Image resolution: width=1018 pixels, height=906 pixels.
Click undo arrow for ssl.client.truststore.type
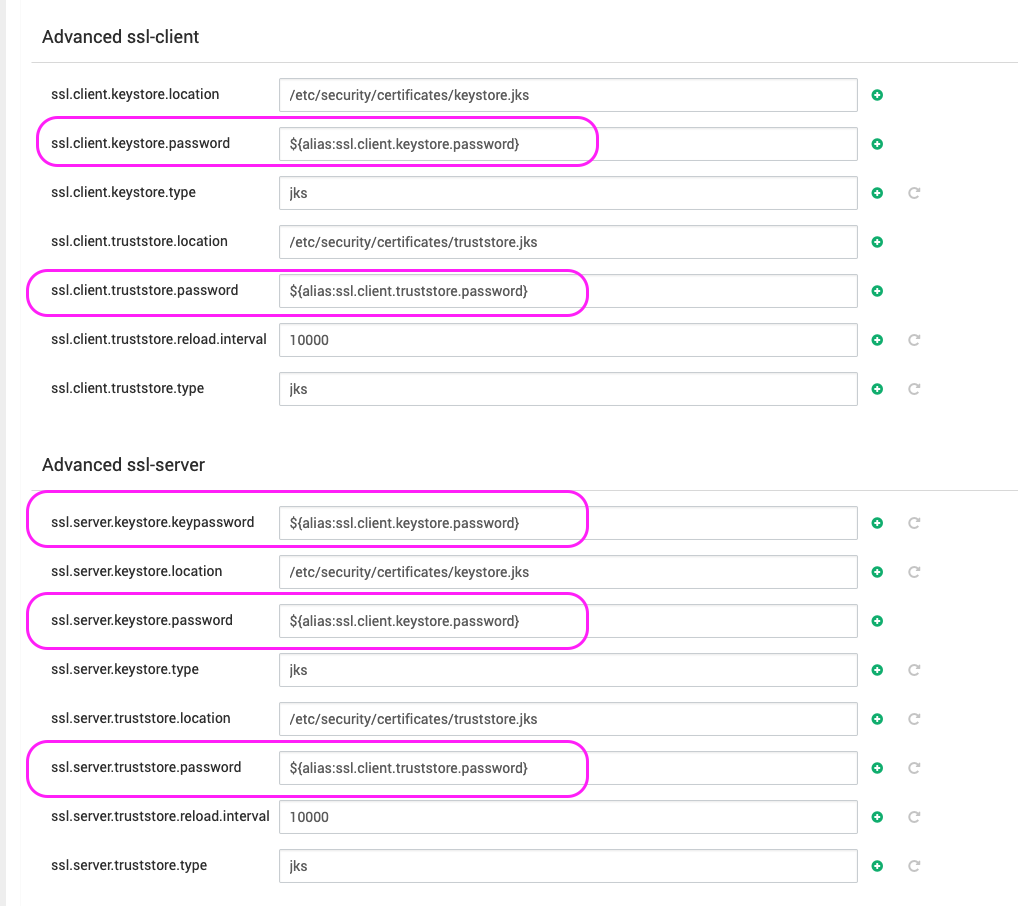tap(913, 389)
